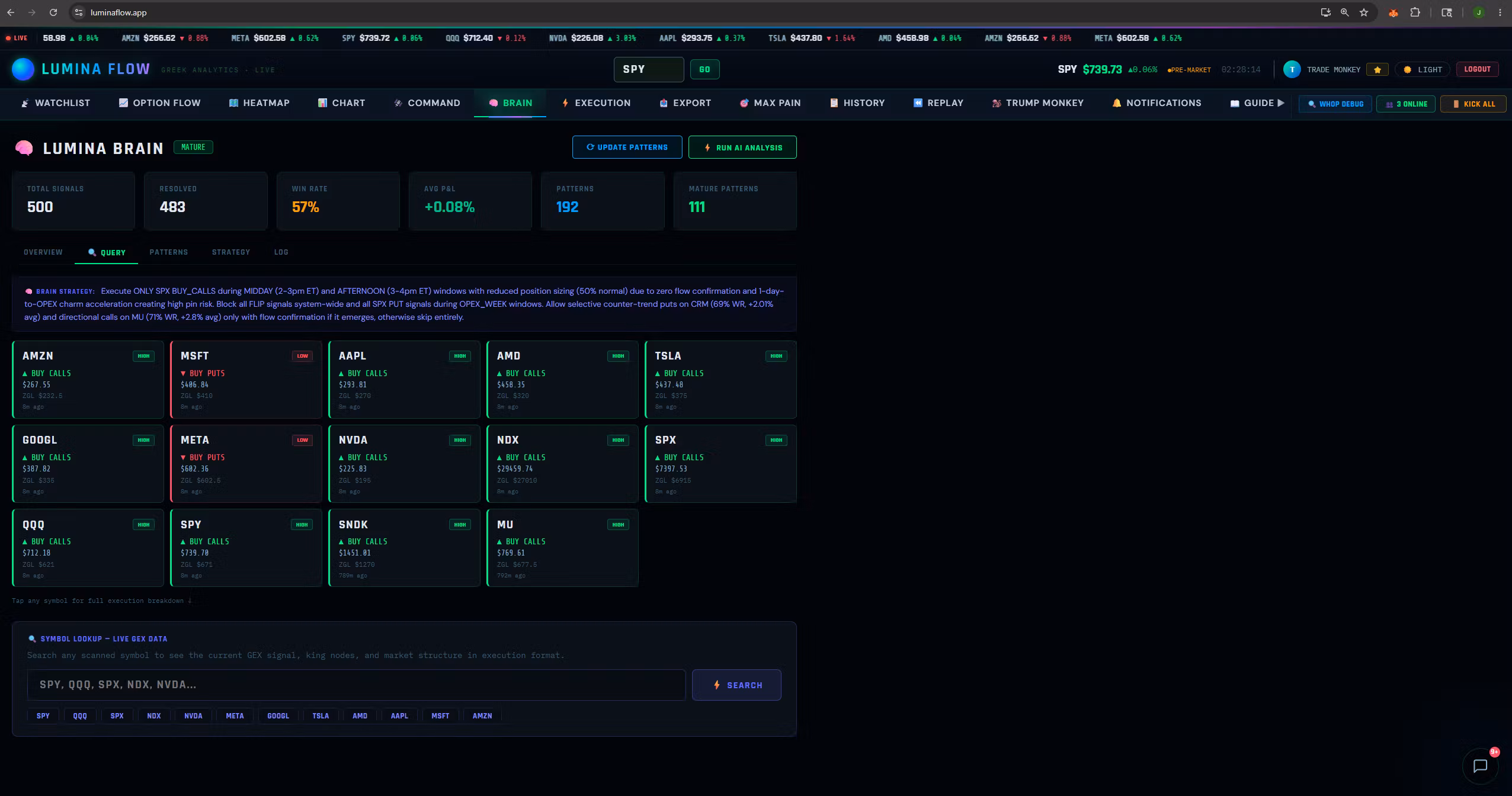Screen dimensions: 1512x796
Task: Select the NVDA quick symbol chip
Action: click(x=193, y=716)
